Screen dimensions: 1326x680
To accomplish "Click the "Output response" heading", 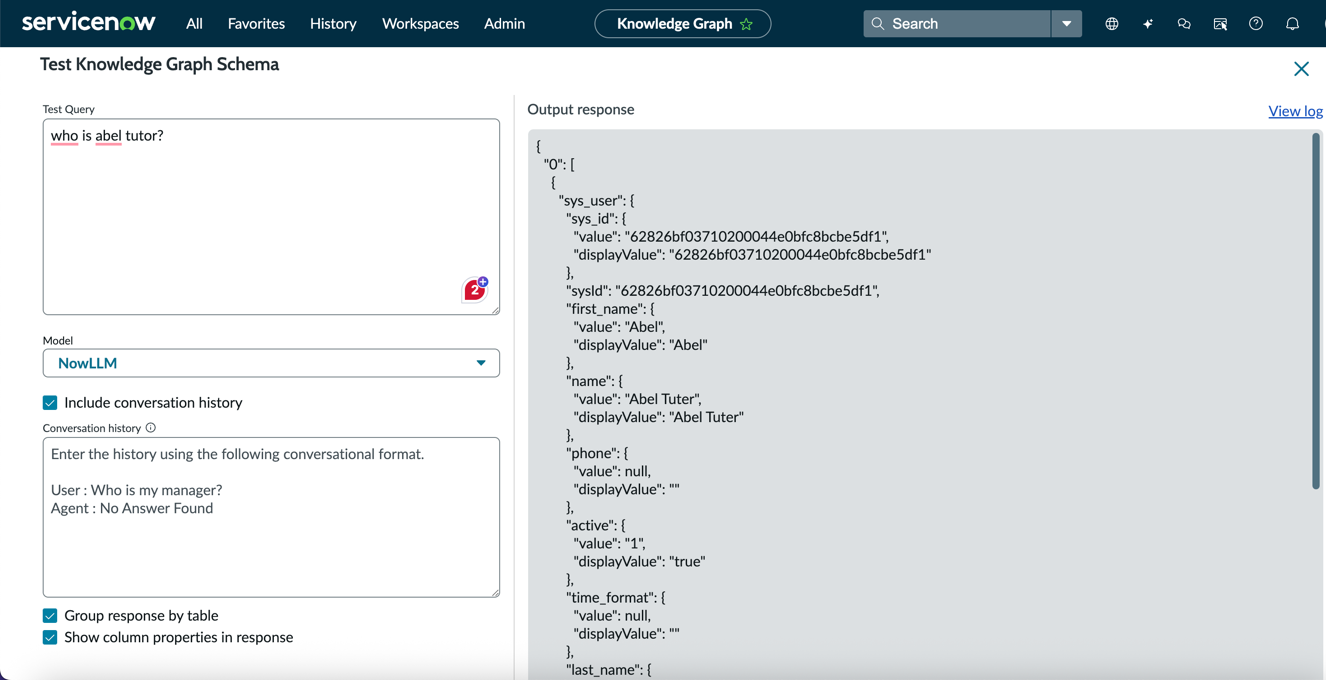I will pyautogui.click(x=580, y=109).
